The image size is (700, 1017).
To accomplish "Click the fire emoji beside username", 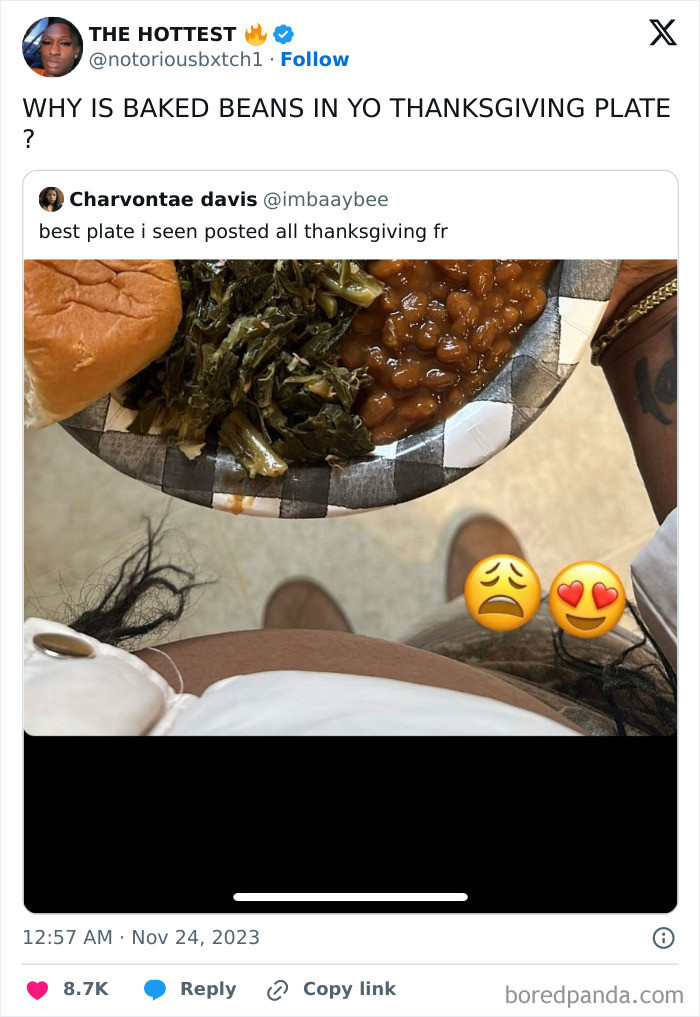I will point(256,34).
